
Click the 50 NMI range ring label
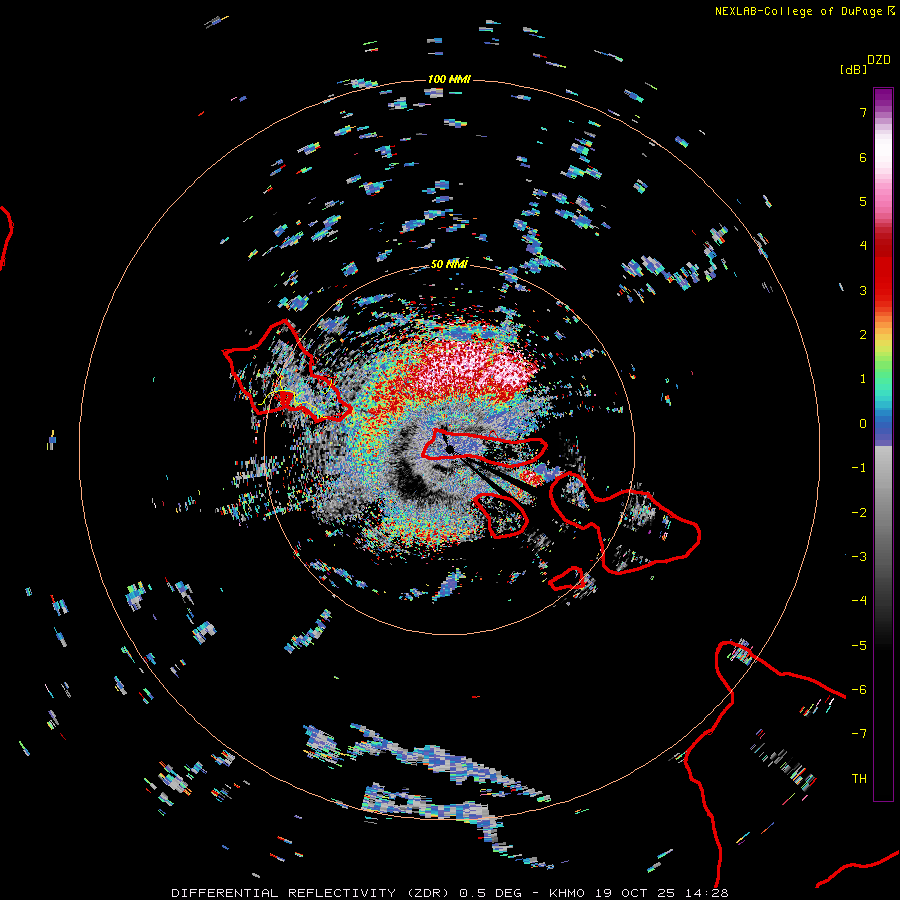pos(449,264)
